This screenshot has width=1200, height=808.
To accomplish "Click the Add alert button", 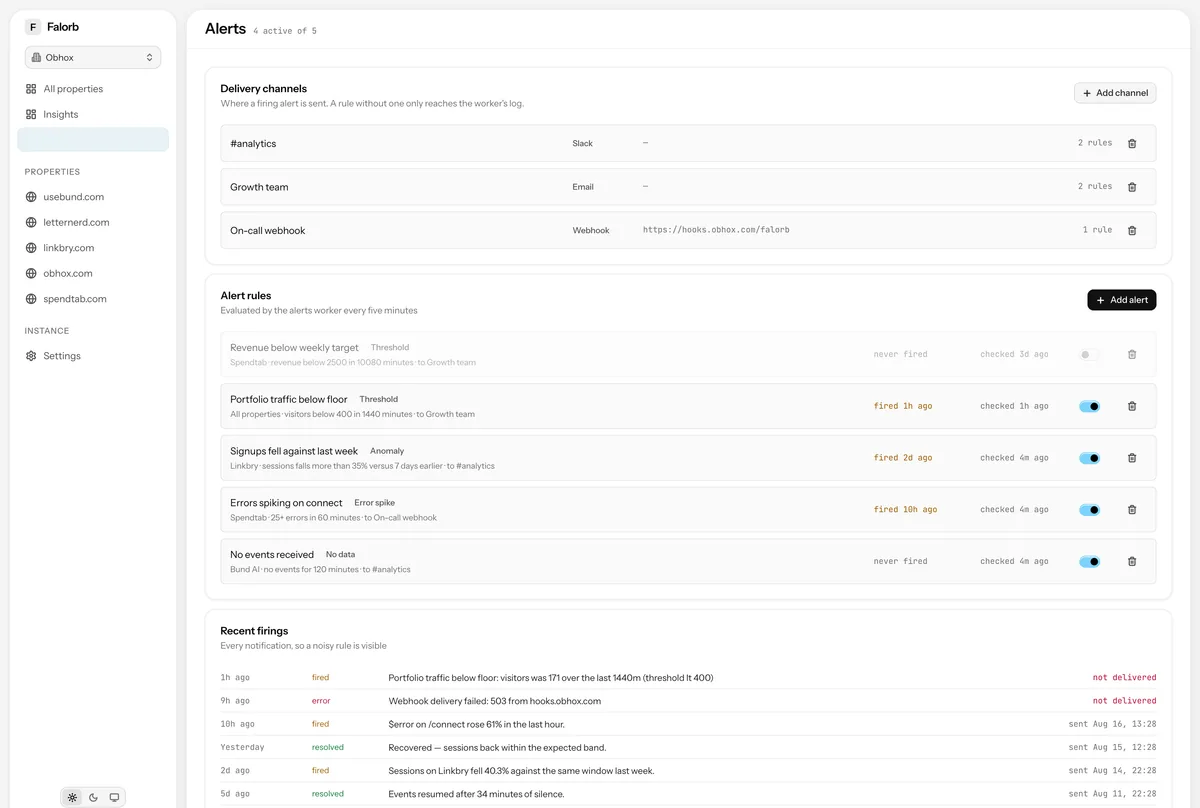I will 1122,300.
